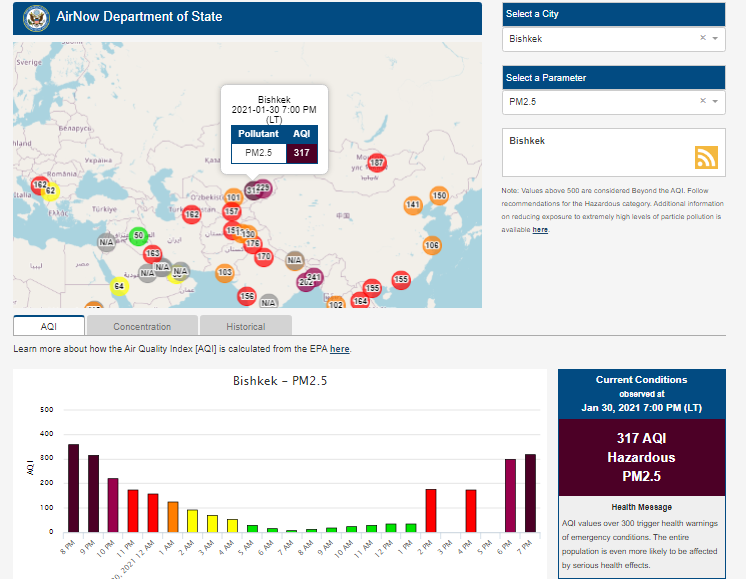The width and height of the screenshot is (746, 579).
Task: Switch to the Concentration tab
Action: point(142,326)
